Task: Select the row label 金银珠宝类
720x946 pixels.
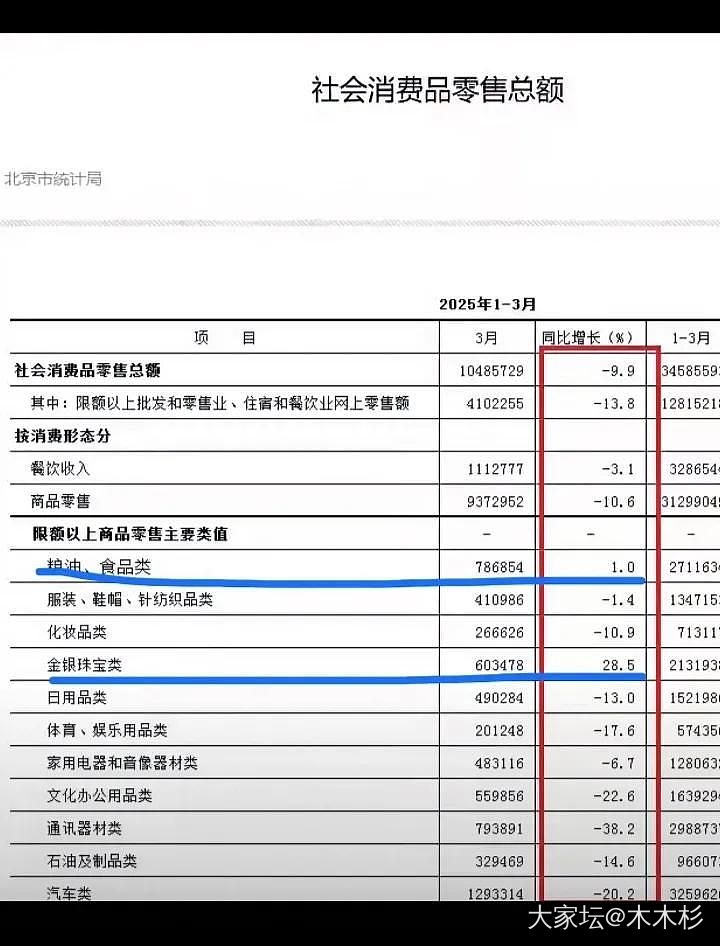Action: (x=84, y=665)
